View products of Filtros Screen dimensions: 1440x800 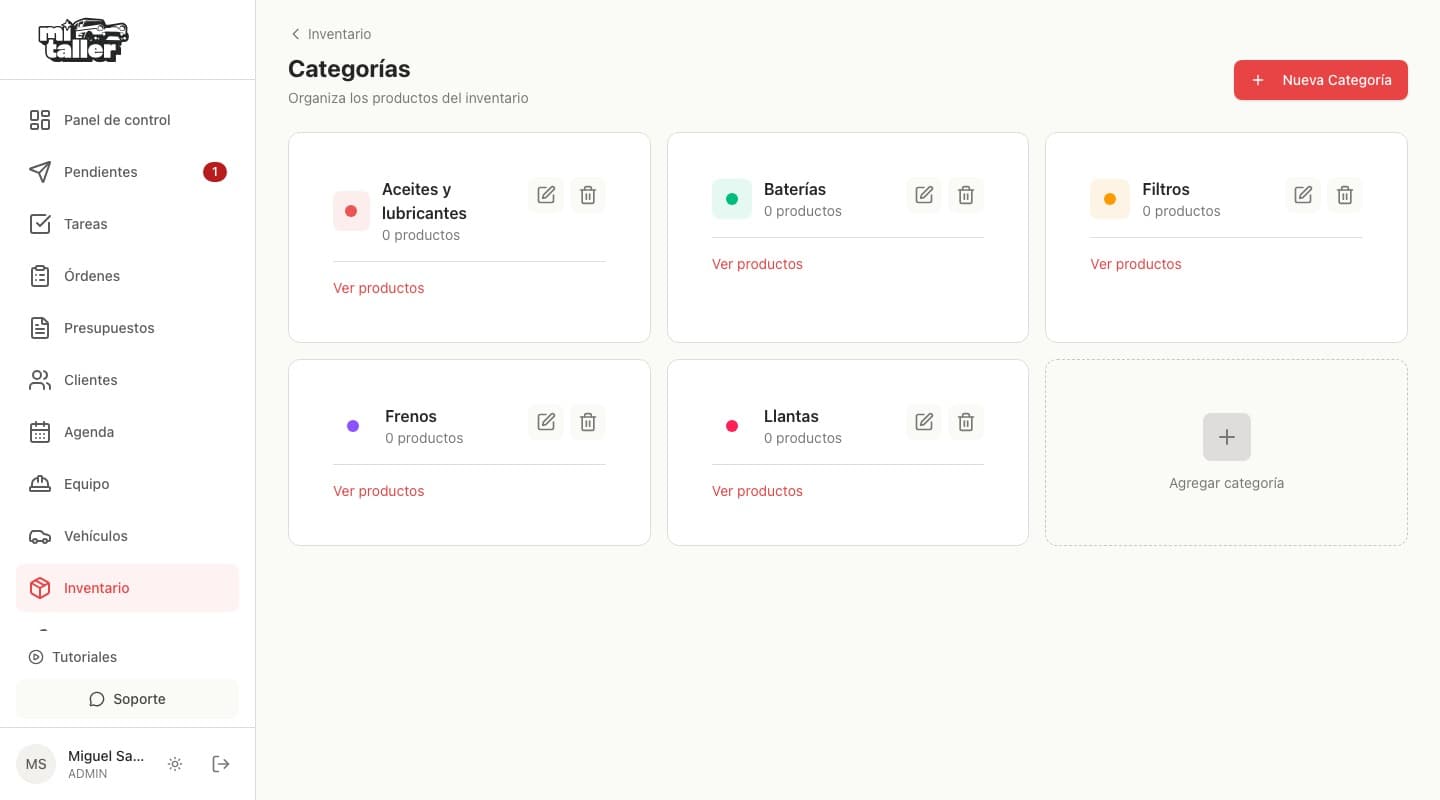tap(1135, 264)
